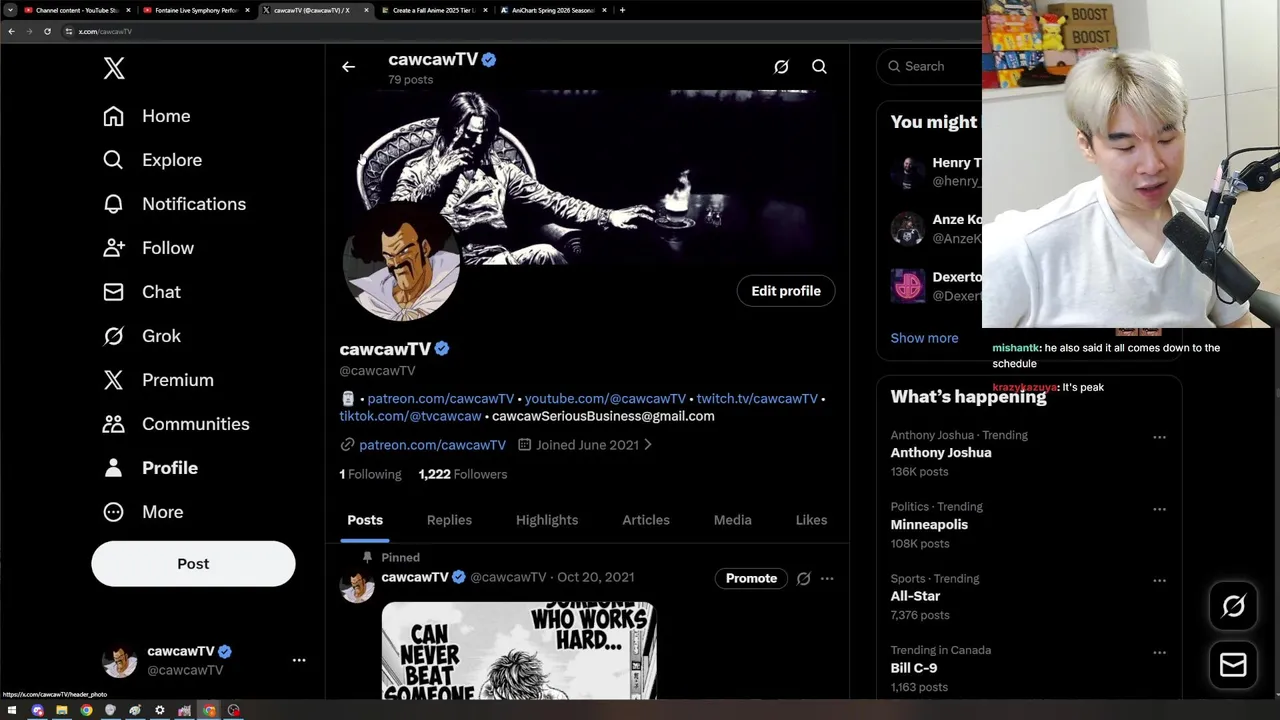
Task: Open Notifications in the sidebar
Action: point(174,204)
